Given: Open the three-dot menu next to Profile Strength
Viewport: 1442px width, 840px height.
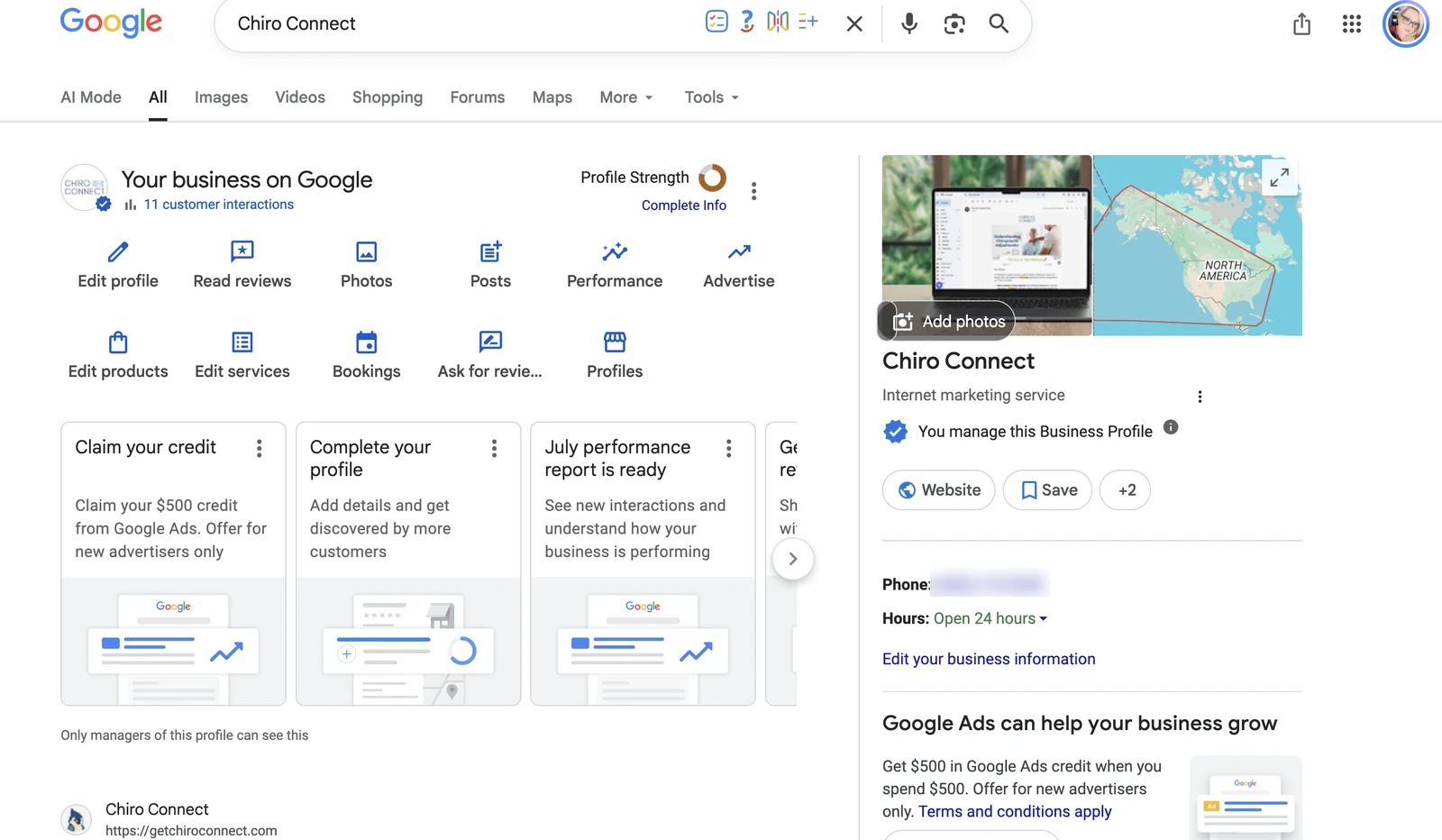Looking at the screenshot, I should pyautogui.click(x=753, y=191).
